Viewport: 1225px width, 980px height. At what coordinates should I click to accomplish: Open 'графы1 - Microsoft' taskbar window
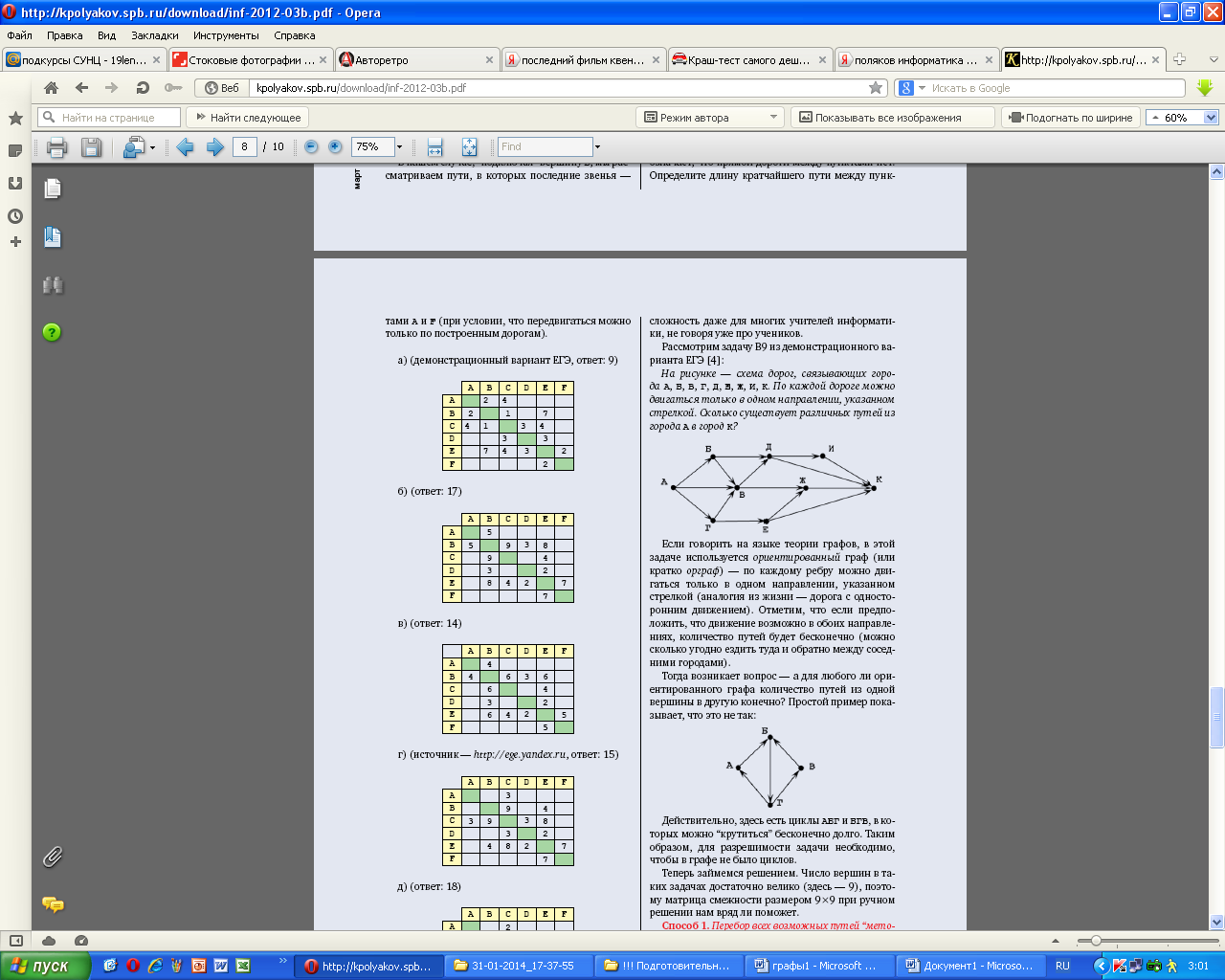[820, 966]
